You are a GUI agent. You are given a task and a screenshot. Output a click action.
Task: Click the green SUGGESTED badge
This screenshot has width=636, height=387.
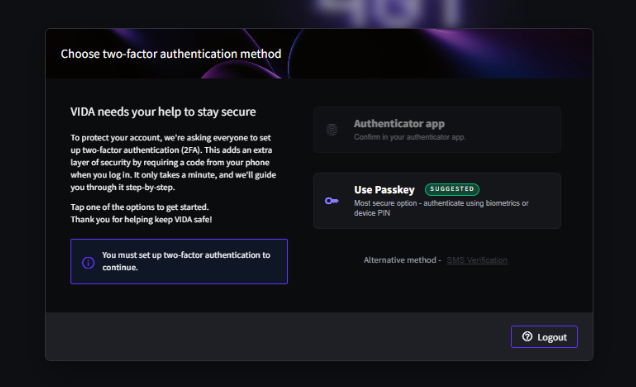452,189
